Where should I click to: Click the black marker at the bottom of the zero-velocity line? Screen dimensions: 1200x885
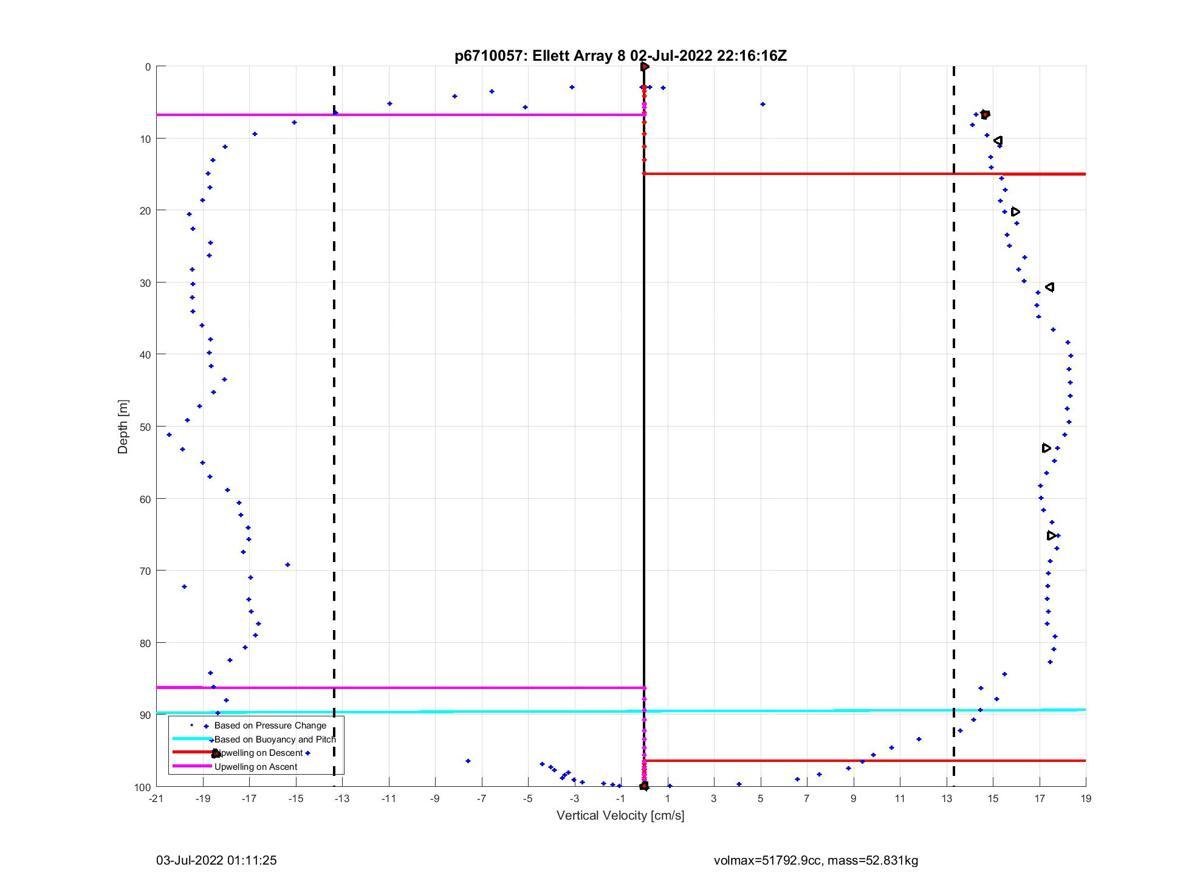click(x=644, y=786)
